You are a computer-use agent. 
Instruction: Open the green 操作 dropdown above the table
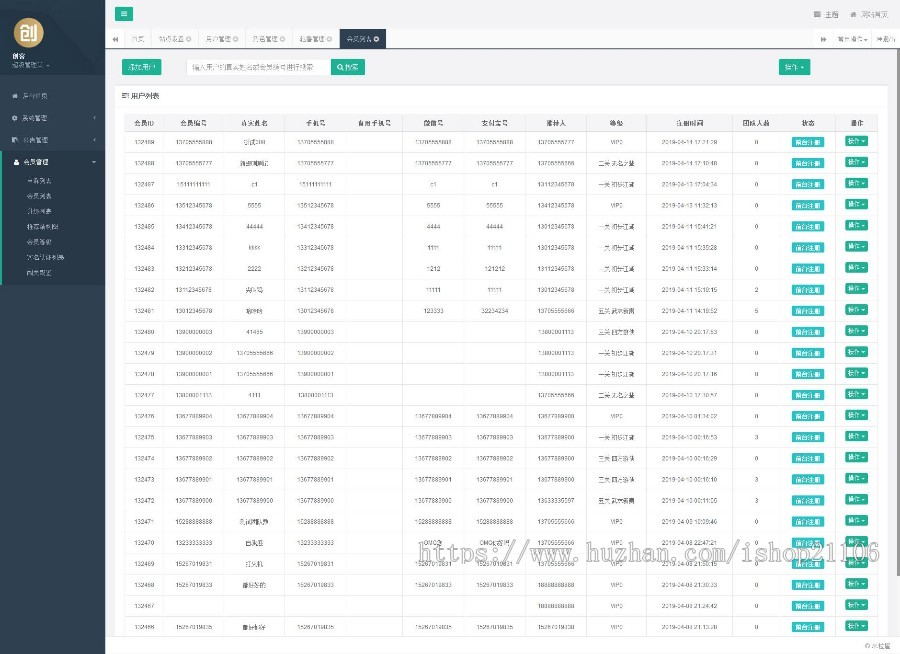click(x=794, y=67)
